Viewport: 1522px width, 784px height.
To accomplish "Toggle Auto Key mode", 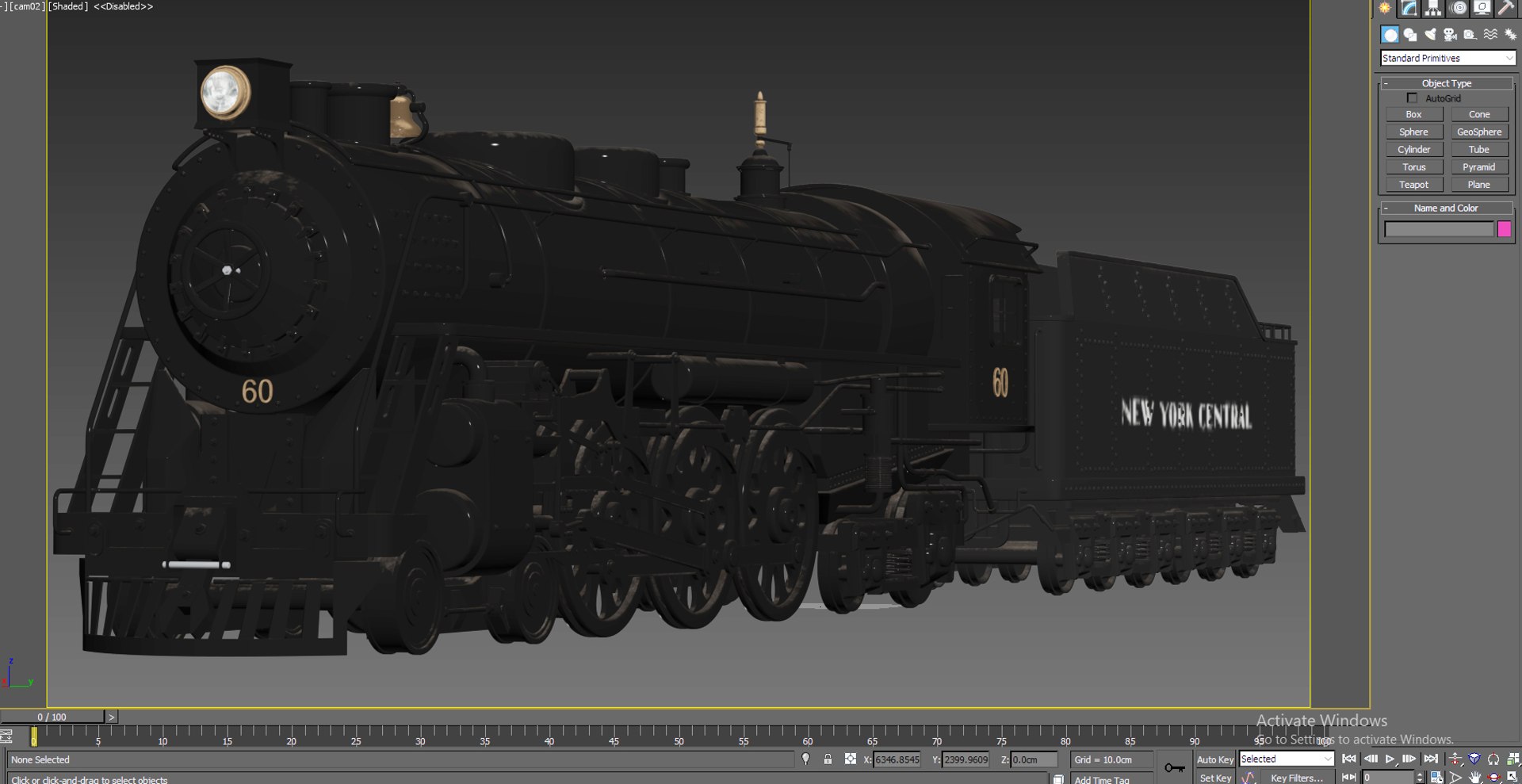I will click(x=1215, y=759).
